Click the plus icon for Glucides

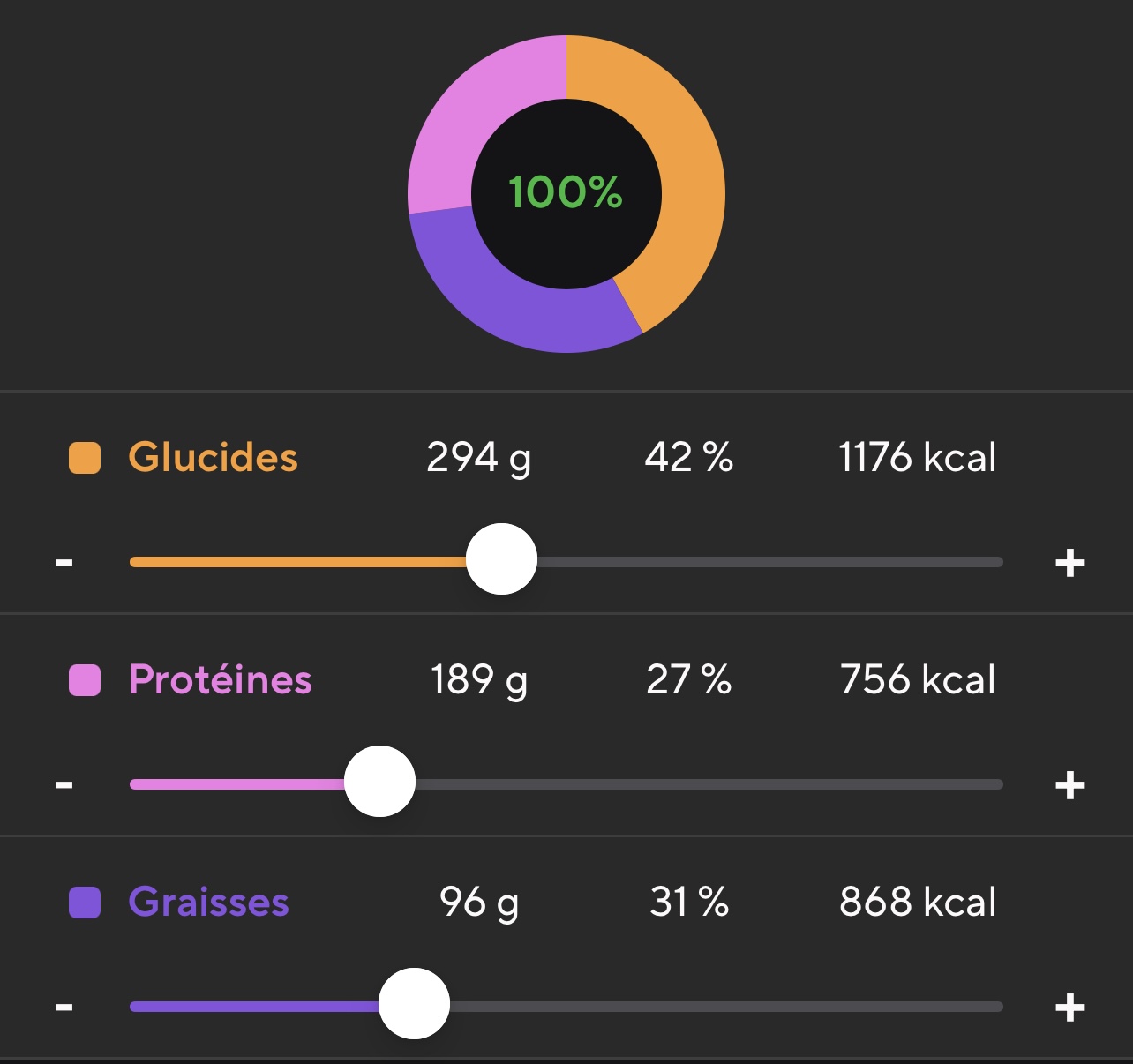tap(1069, 562)
